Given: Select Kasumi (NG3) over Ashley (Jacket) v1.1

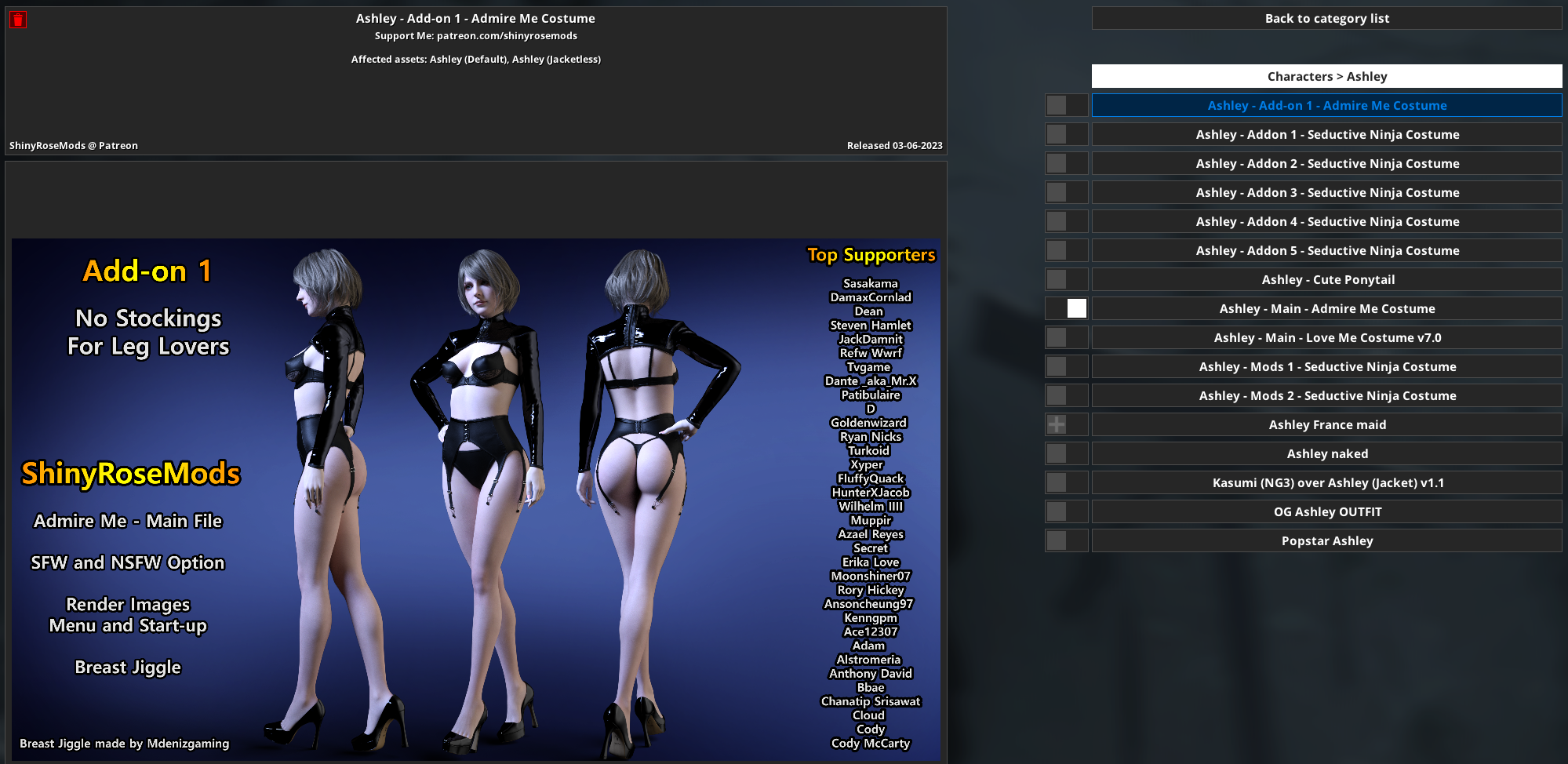Looking at the screenshot, I should coord(1326,482).
